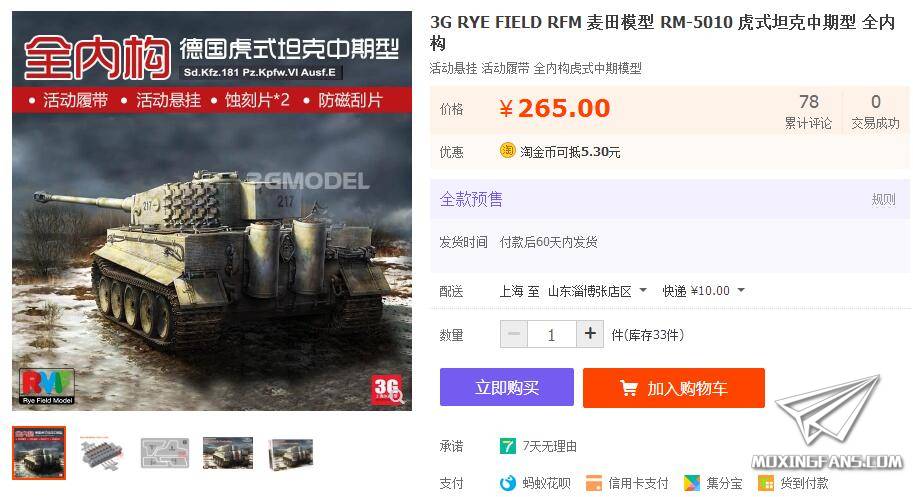Open the presale 规则 rules link

coord(883,200)
